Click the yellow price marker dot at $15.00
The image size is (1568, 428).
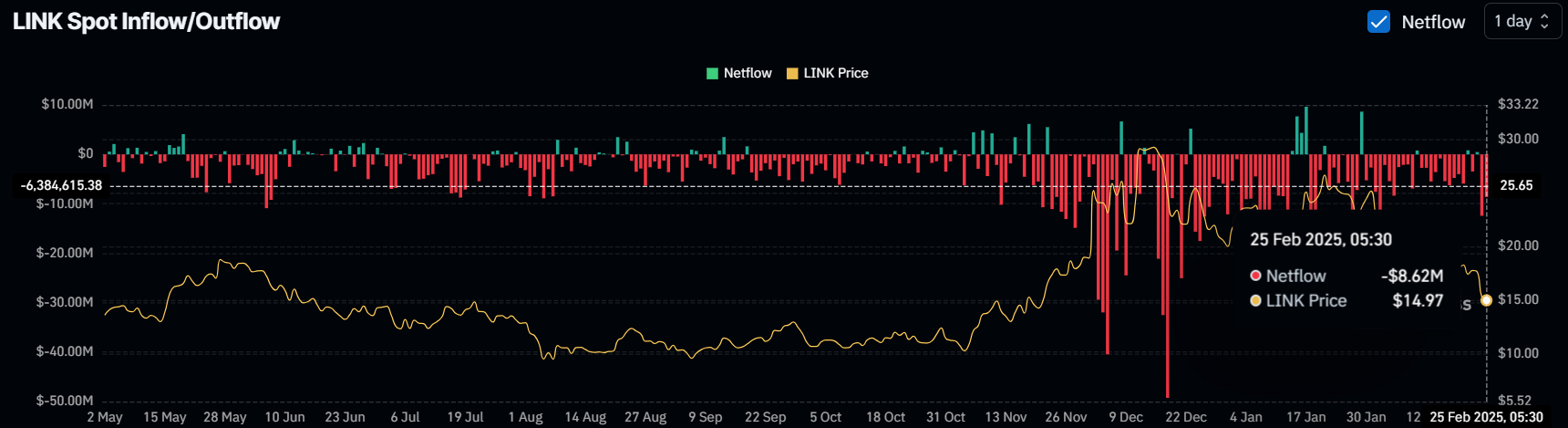tap(1487, 300)
